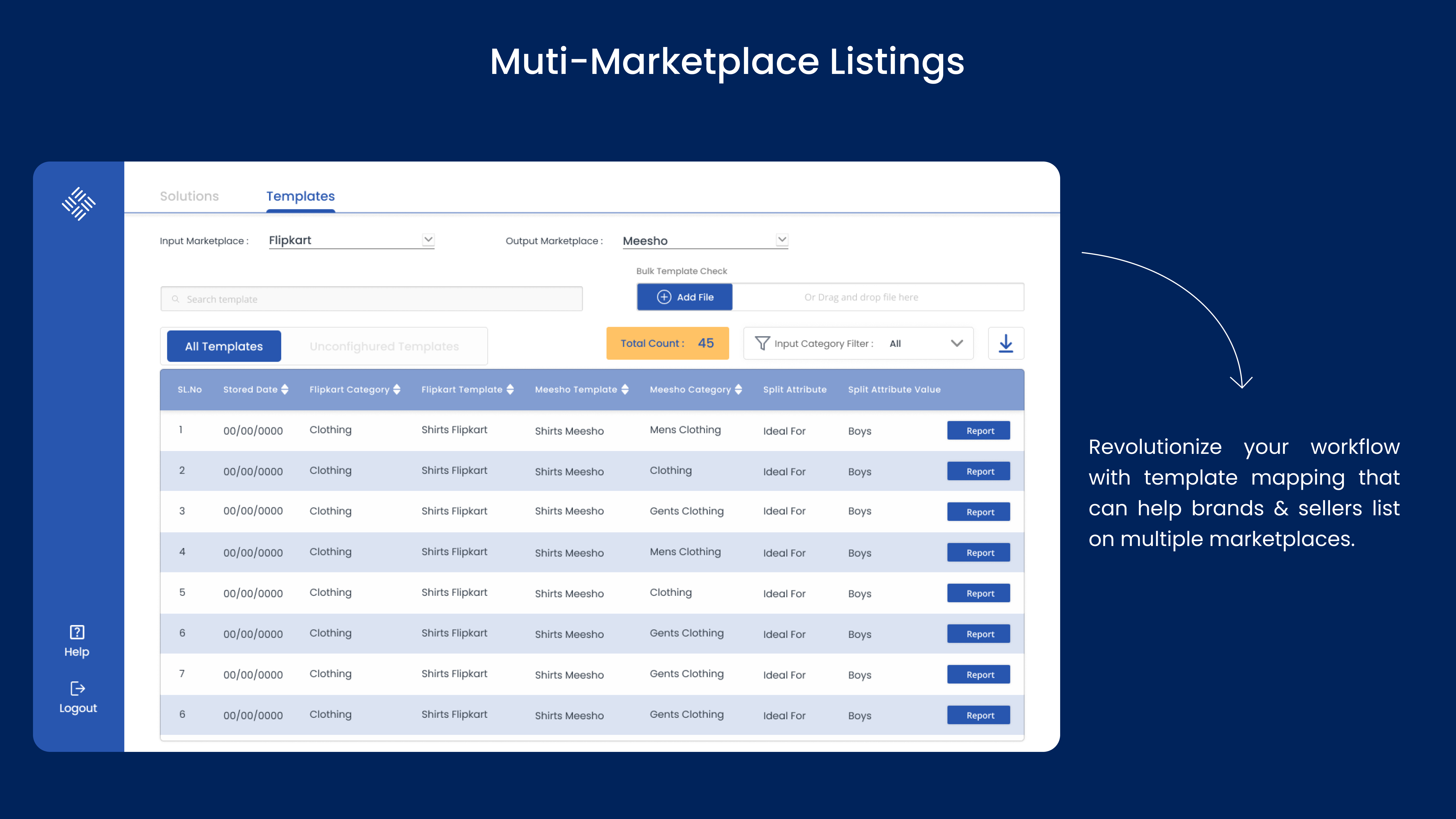Click the Search template field
Viewport: 1456px width, 819px height.
tap(371, 299)
